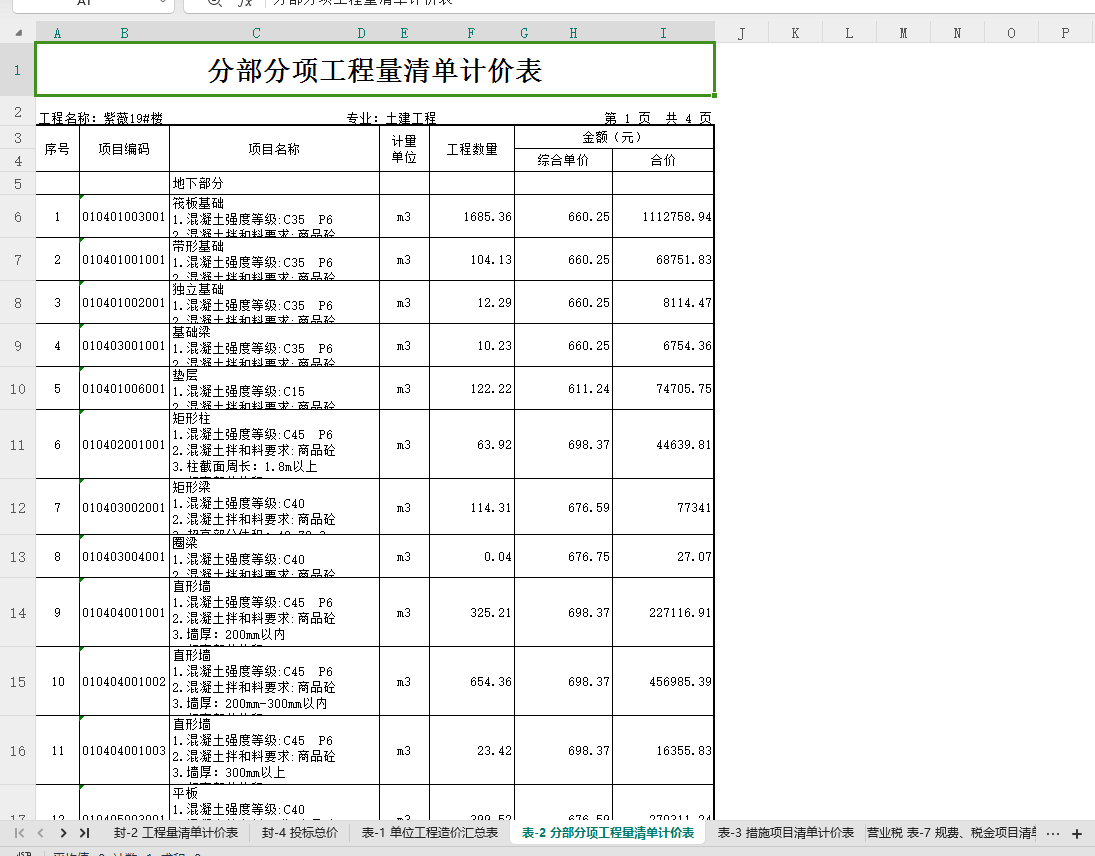The image size is (1095, 856).
Task: Go to the previous sheet tab arrow
Action: pyautogui.click(x=41, y=832)
